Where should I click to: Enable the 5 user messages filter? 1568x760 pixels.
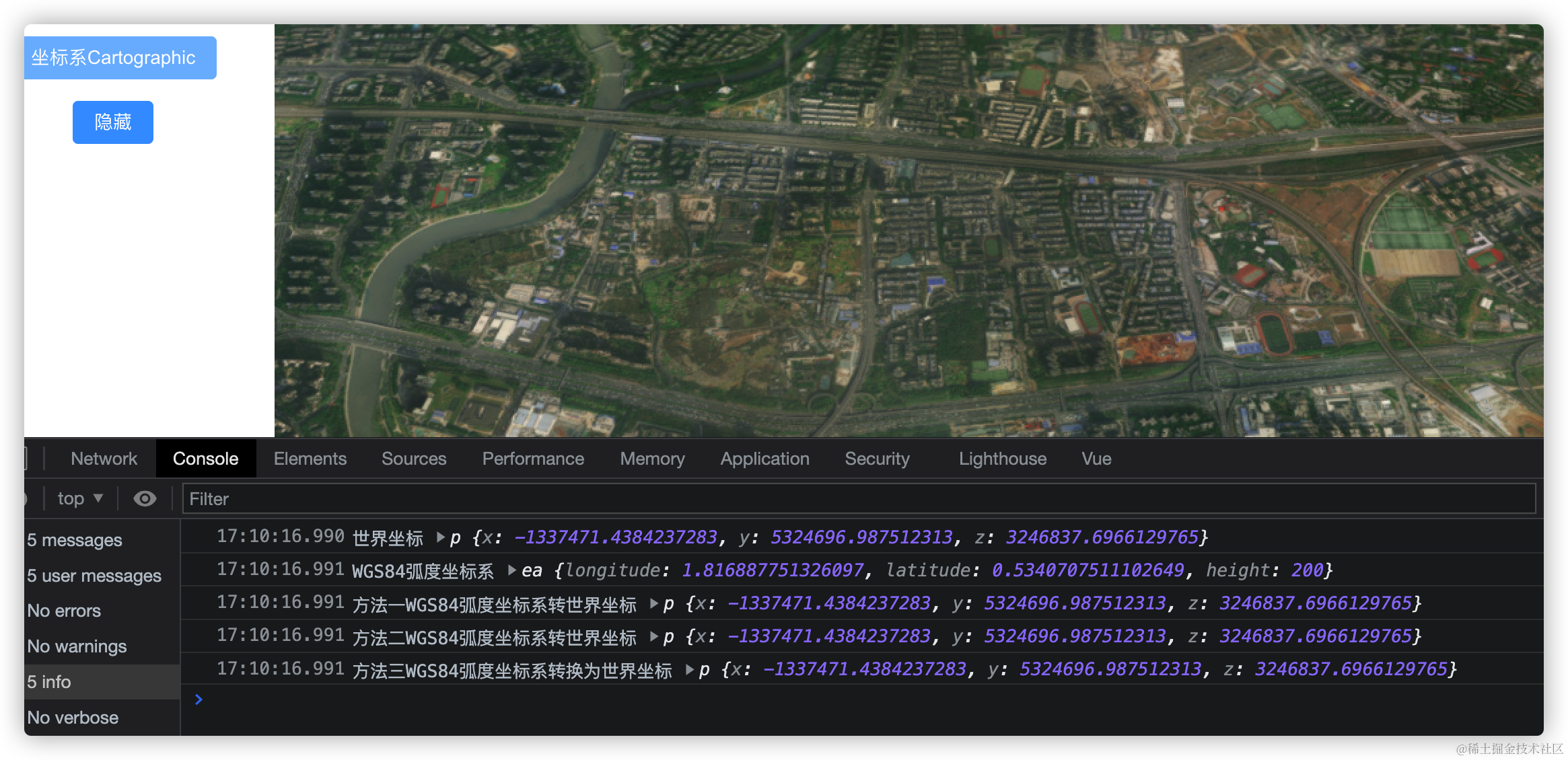pyautogui.click(x=93, y=576)
